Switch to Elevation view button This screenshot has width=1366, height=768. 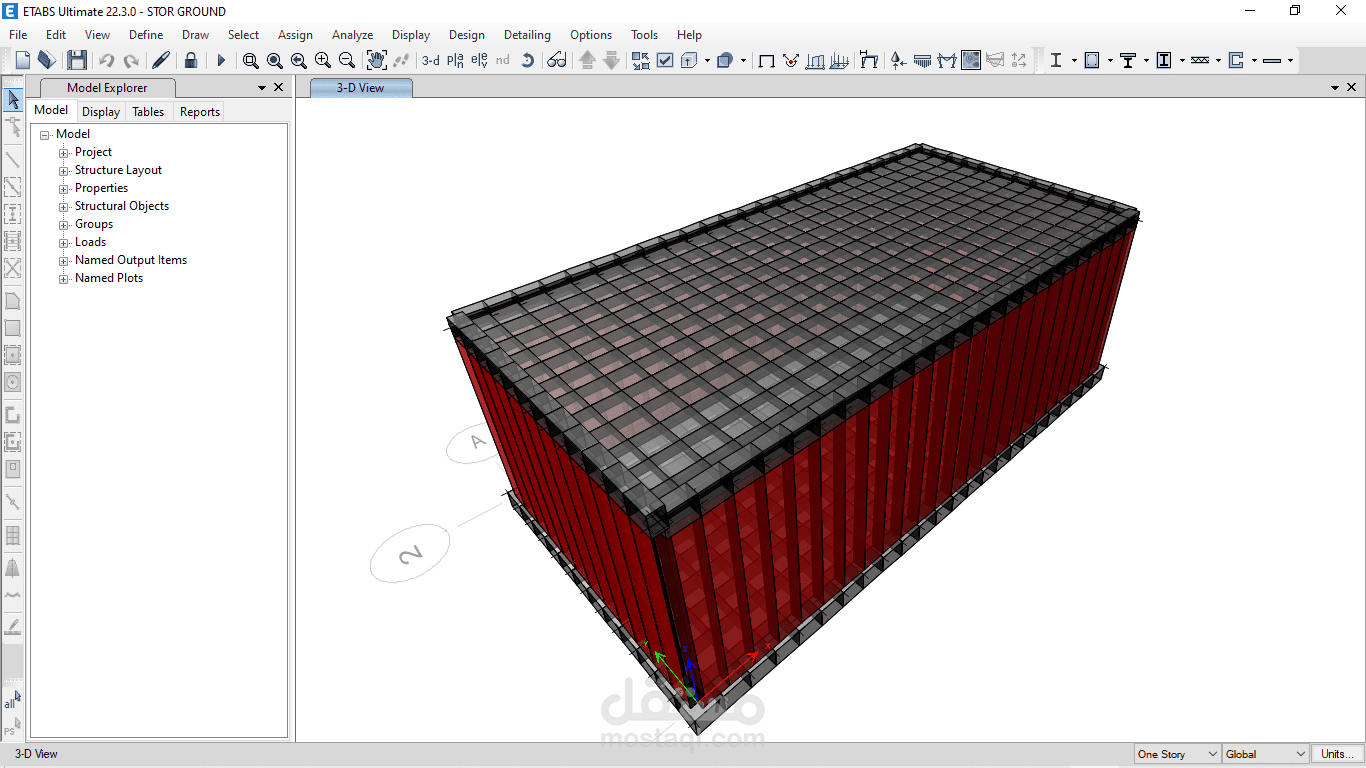tap(479, 60)
